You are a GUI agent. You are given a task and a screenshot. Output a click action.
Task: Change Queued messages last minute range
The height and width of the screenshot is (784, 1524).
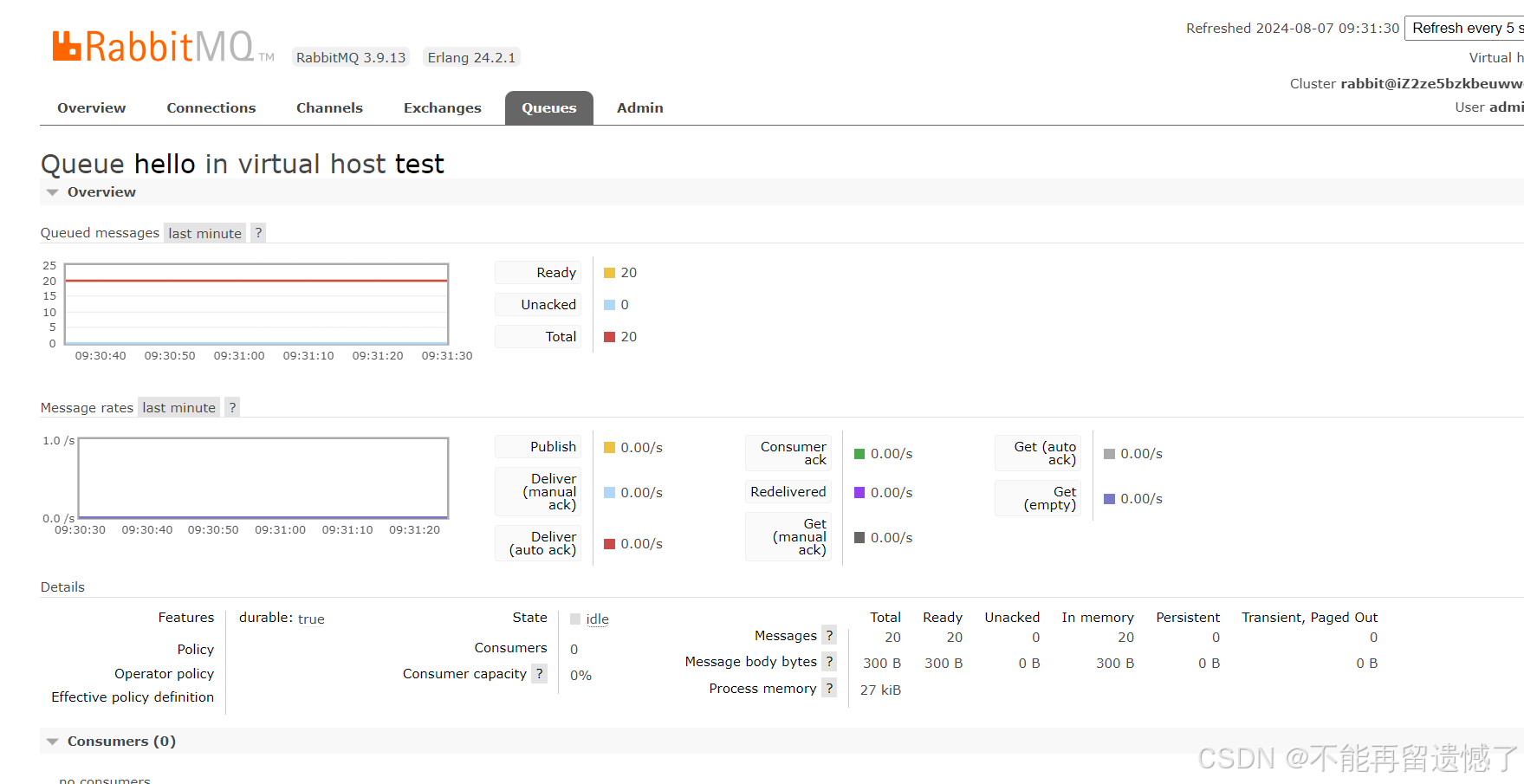[x=204, y=233]
